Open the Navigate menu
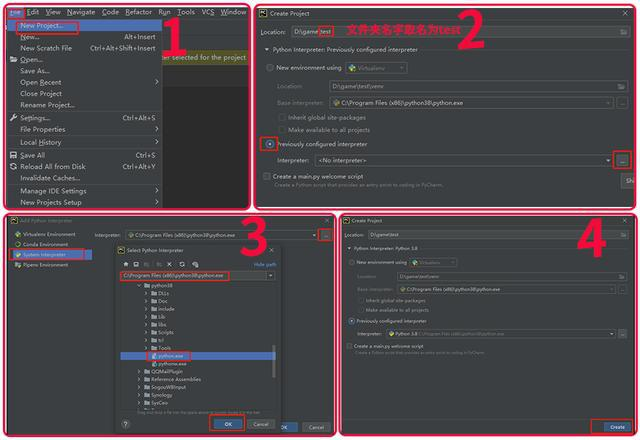 point(81,12)
